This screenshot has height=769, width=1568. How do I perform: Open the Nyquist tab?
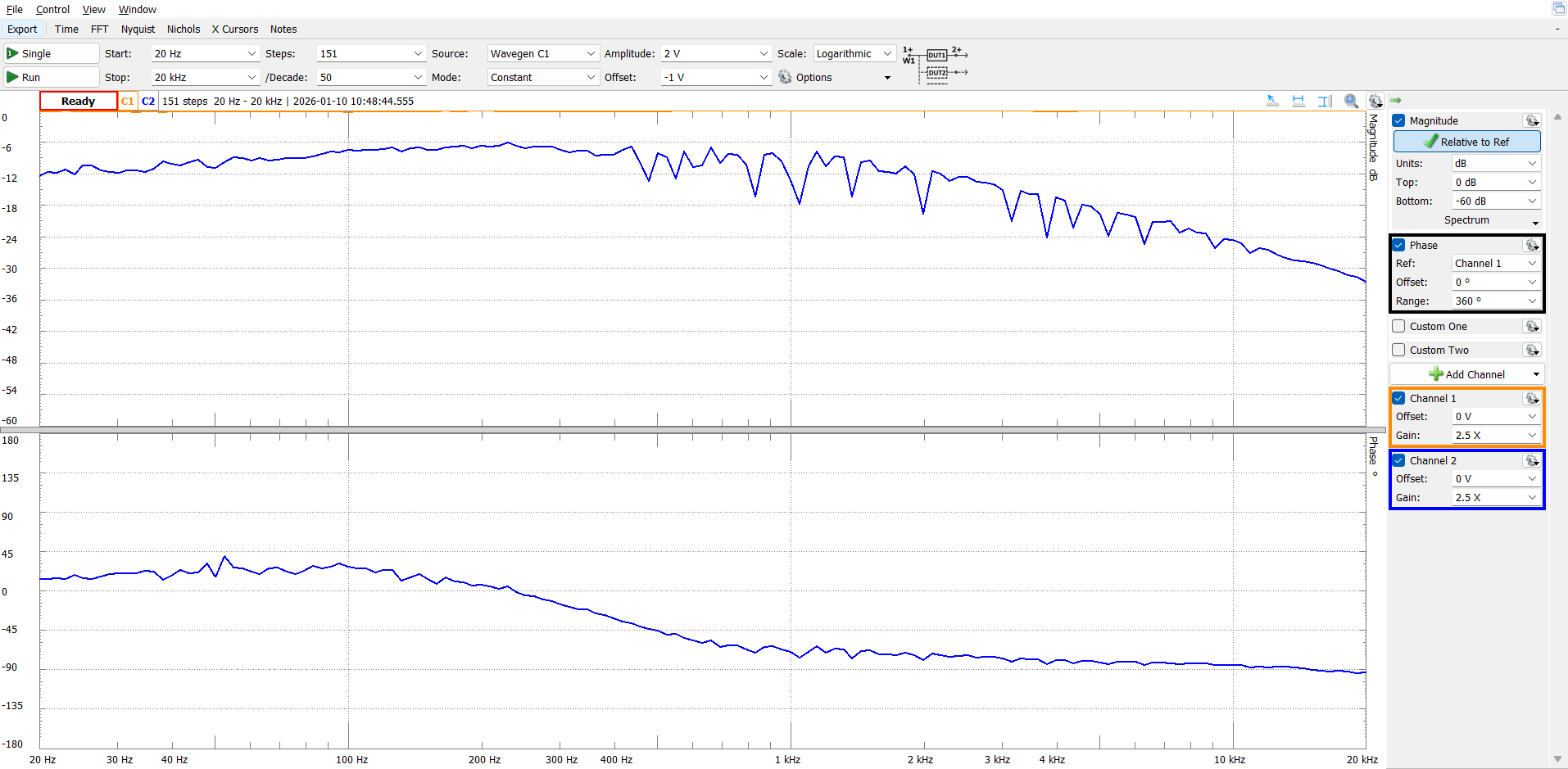[138, 29]
